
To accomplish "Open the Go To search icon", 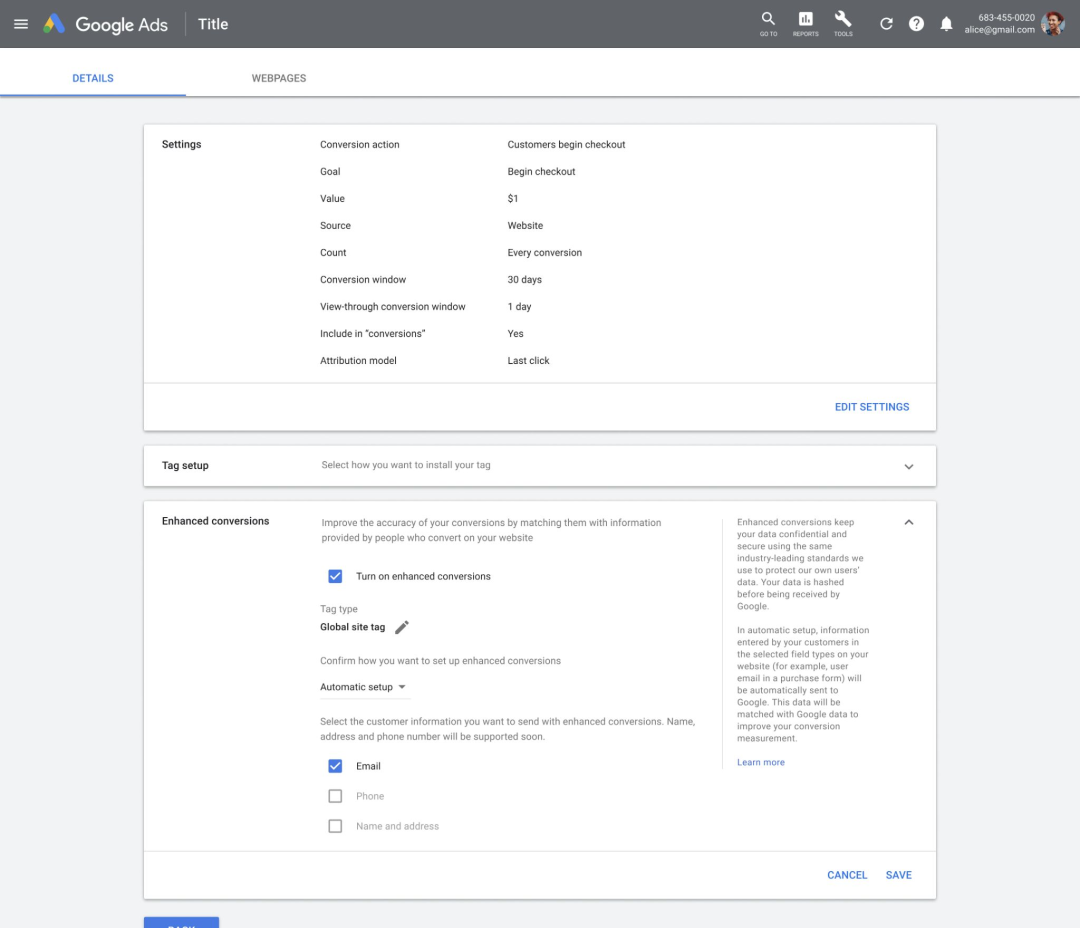I will coord(768,24).
